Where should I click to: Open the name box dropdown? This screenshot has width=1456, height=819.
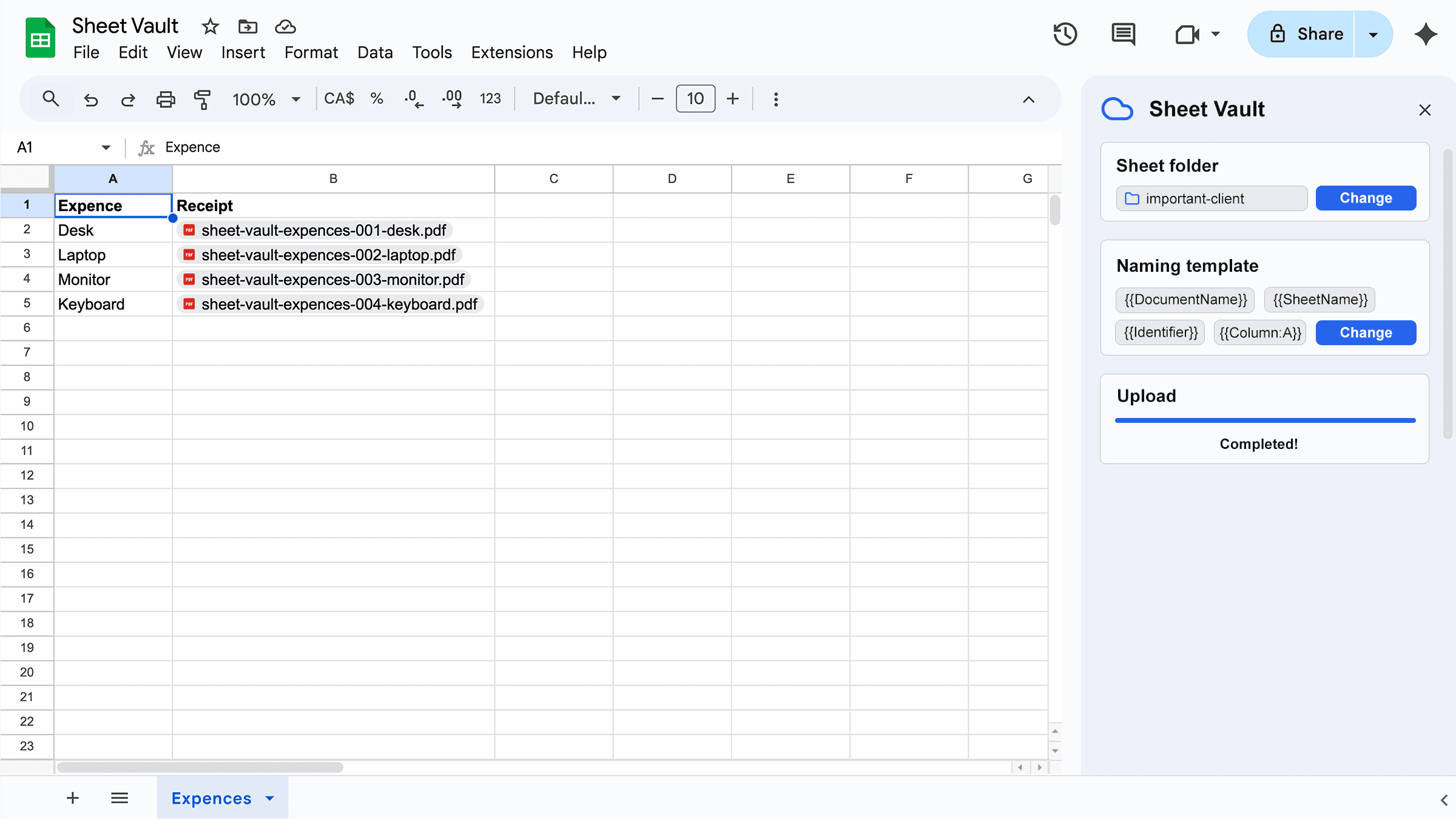pyautogui.click(x=105, y=147)
